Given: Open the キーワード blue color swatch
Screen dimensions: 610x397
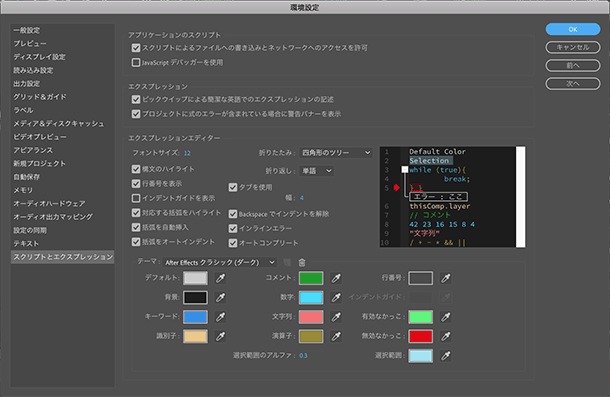Looking at the screenshot, I should click(x=195, y=317).
